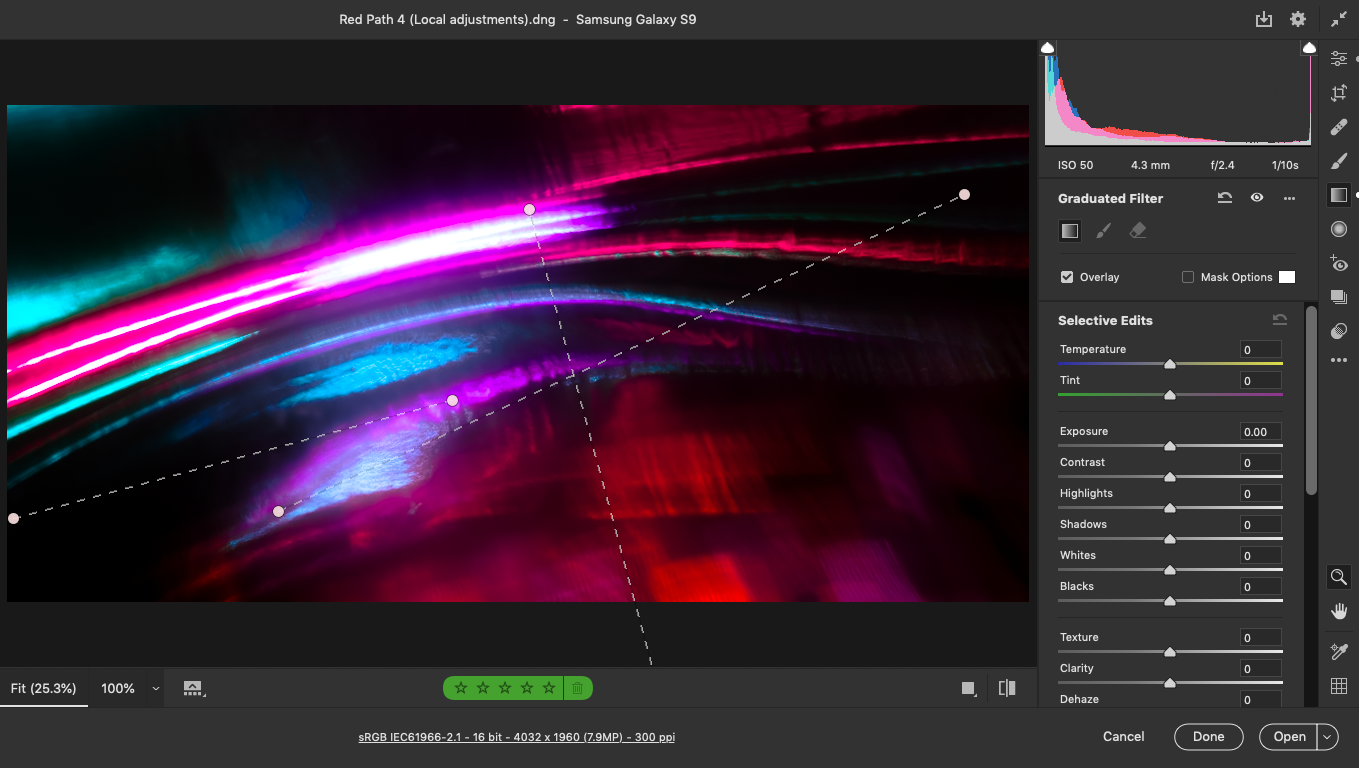Click the Done button
The width and height of the screenshot is (1359, 768).
pyautogui.click(x=1209, y=737)
